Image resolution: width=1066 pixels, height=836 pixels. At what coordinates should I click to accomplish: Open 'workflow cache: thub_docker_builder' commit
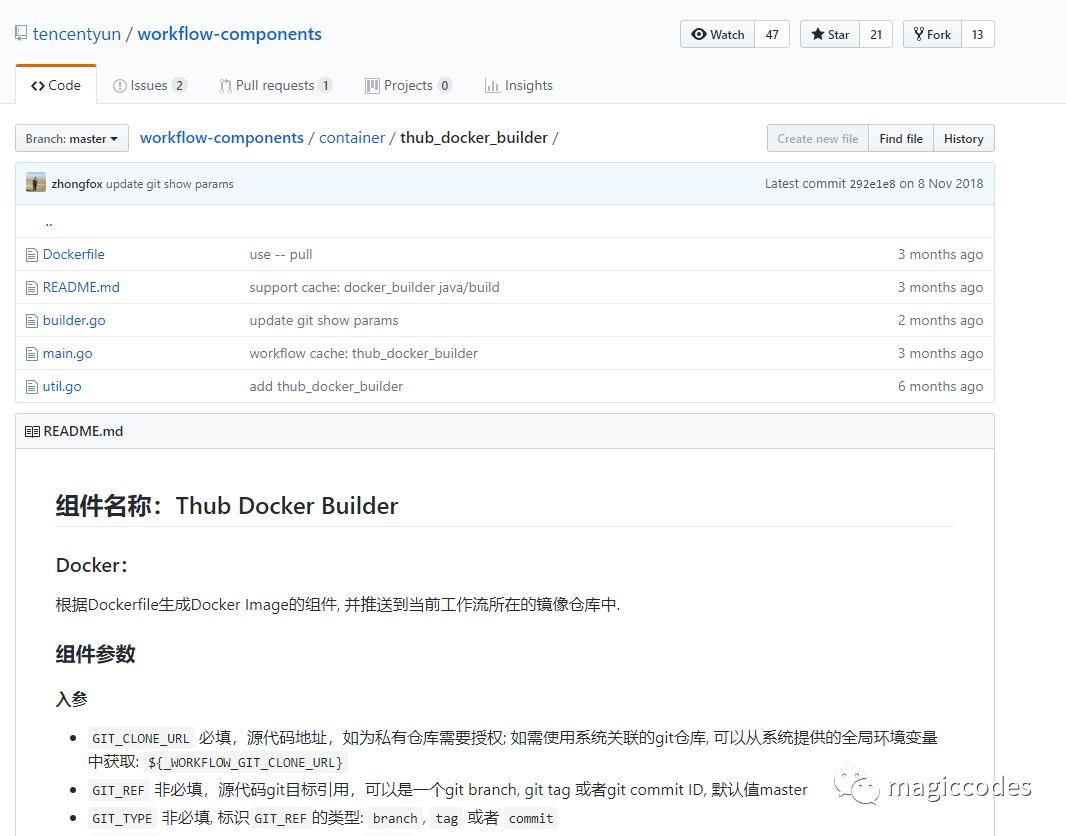[x=364, y=353]
